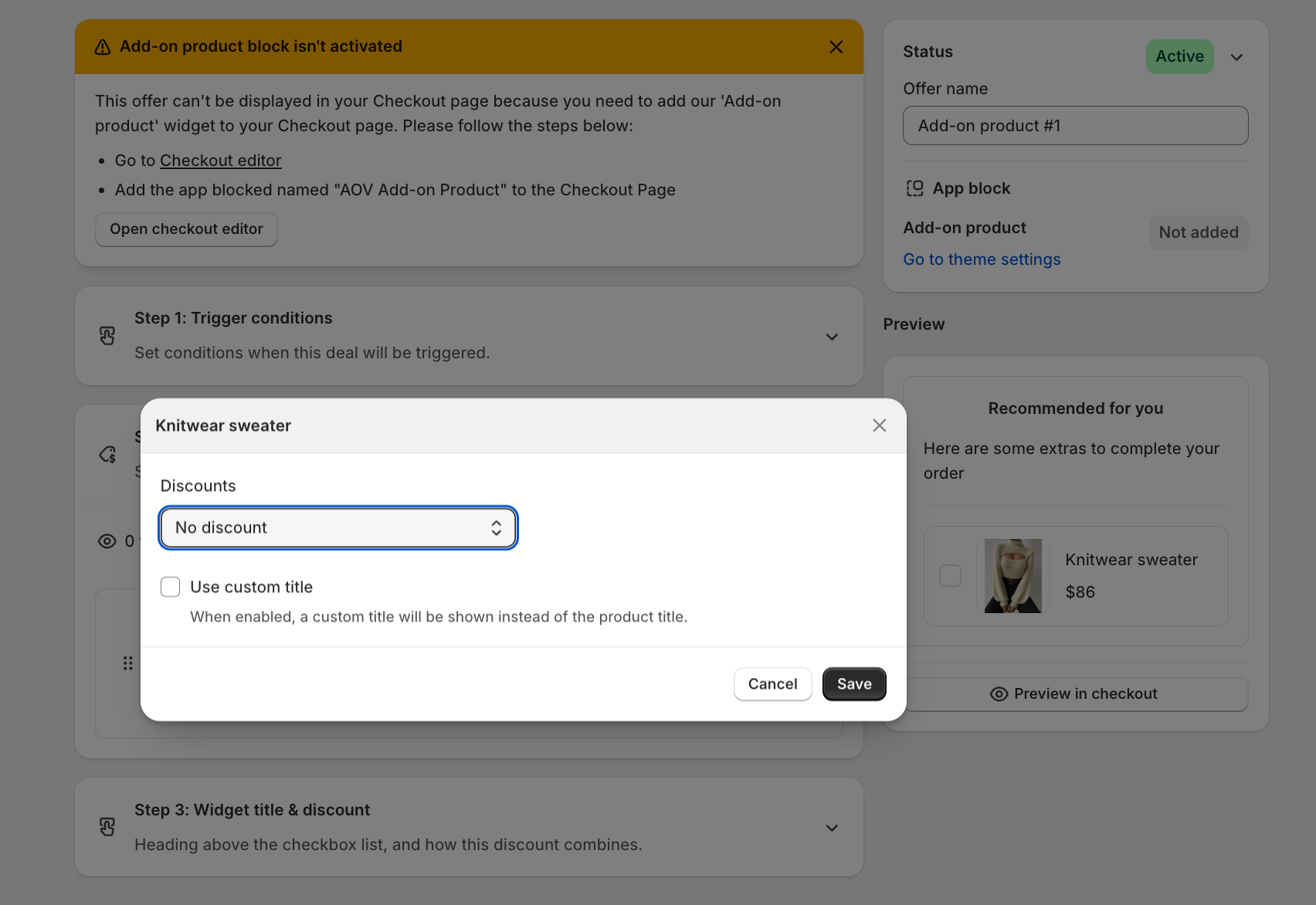Click Open checkout editor button

186,229
